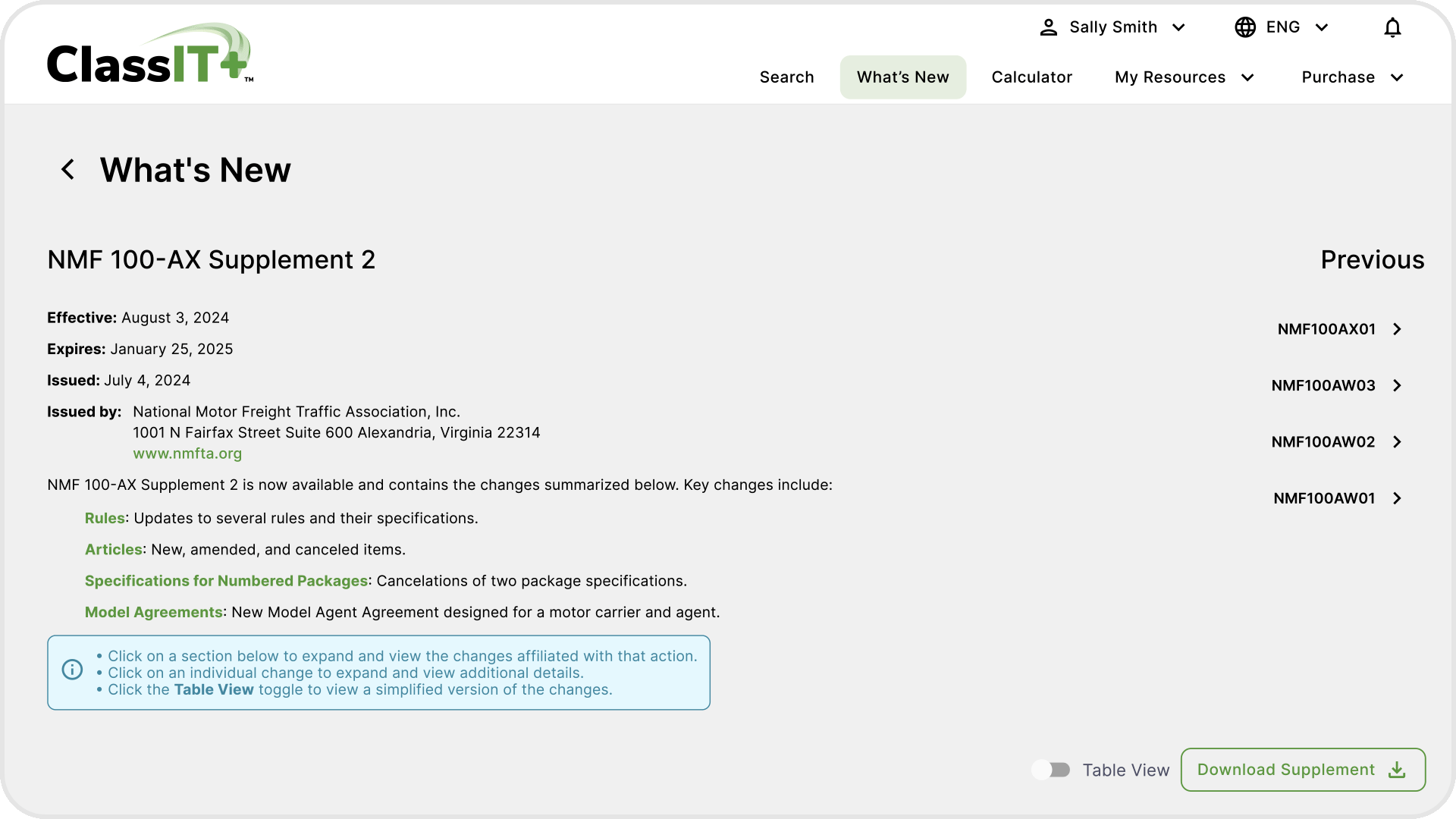Open the Calculator tab
Image resolution: width=1456 pixels, height=819 pixels.
pos(1032,77)
